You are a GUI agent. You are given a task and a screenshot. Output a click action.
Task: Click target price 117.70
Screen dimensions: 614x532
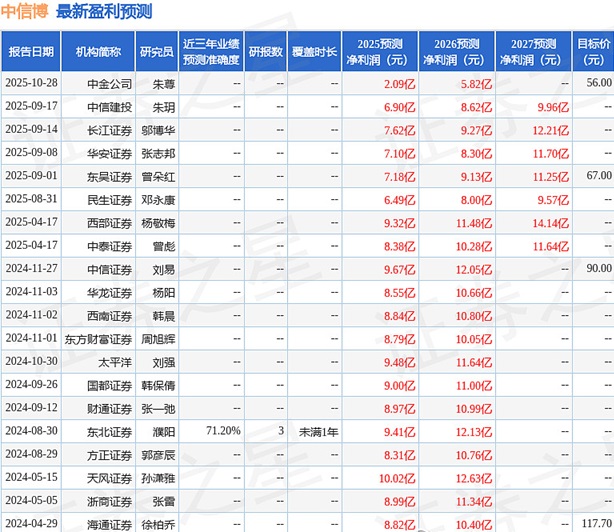tap(597, 523)
